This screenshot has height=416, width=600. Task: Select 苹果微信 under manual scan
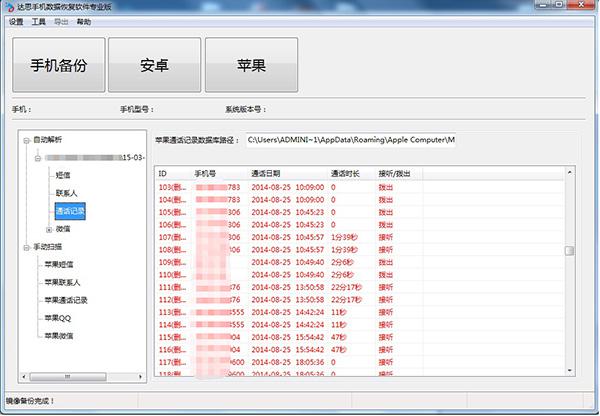point(59,336)
